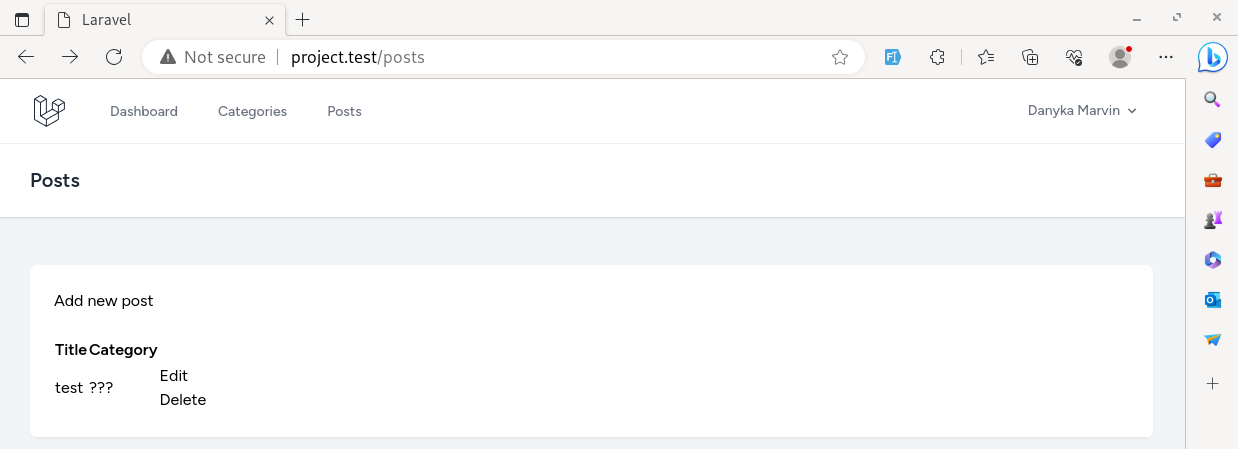Screen dimensions: 1238x449
Task: Add this page to favorites star
Action: pyautogui.click(x=840, y=57)
